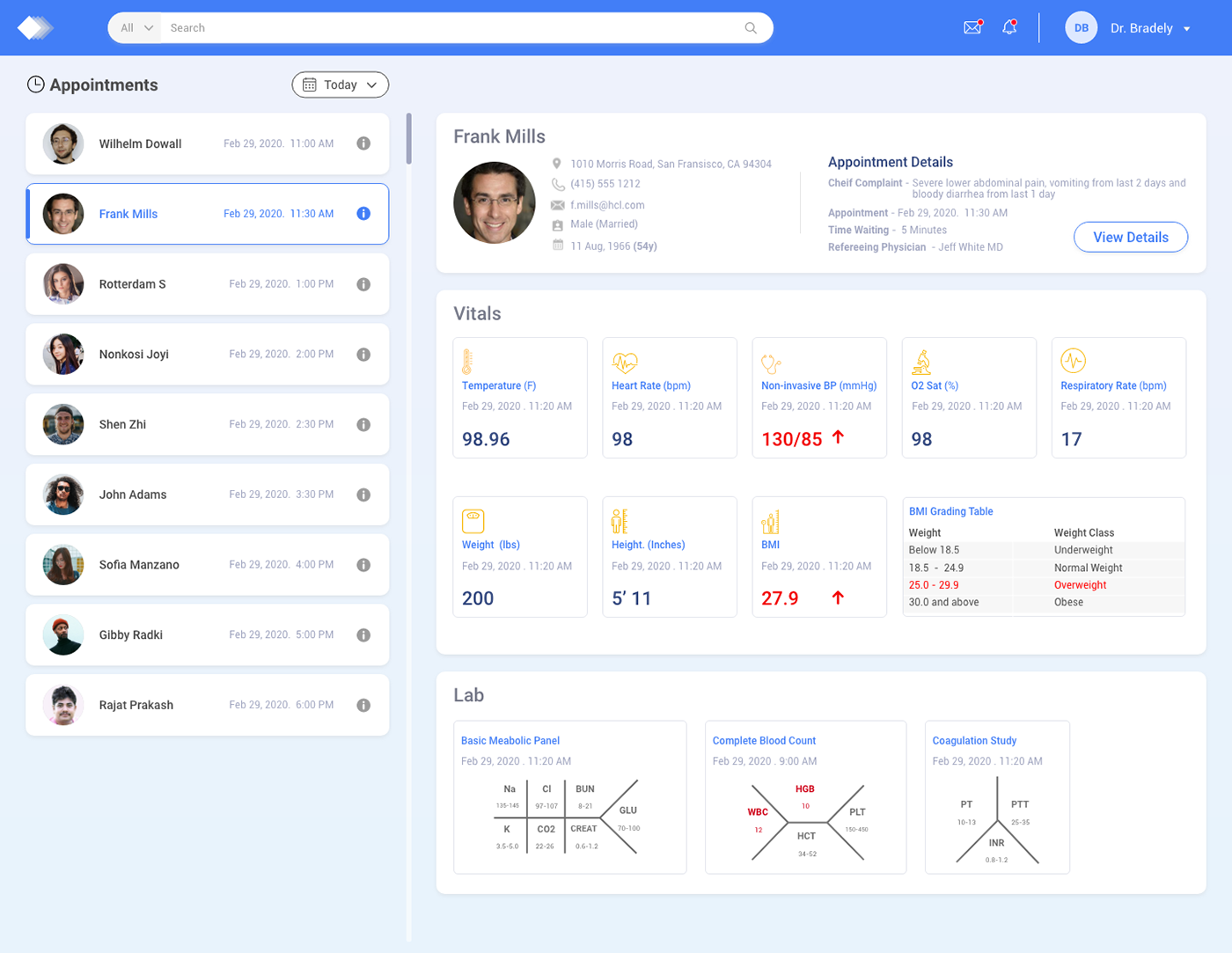
Task: Click the View Details button
Action: (x=1131, y=237)
